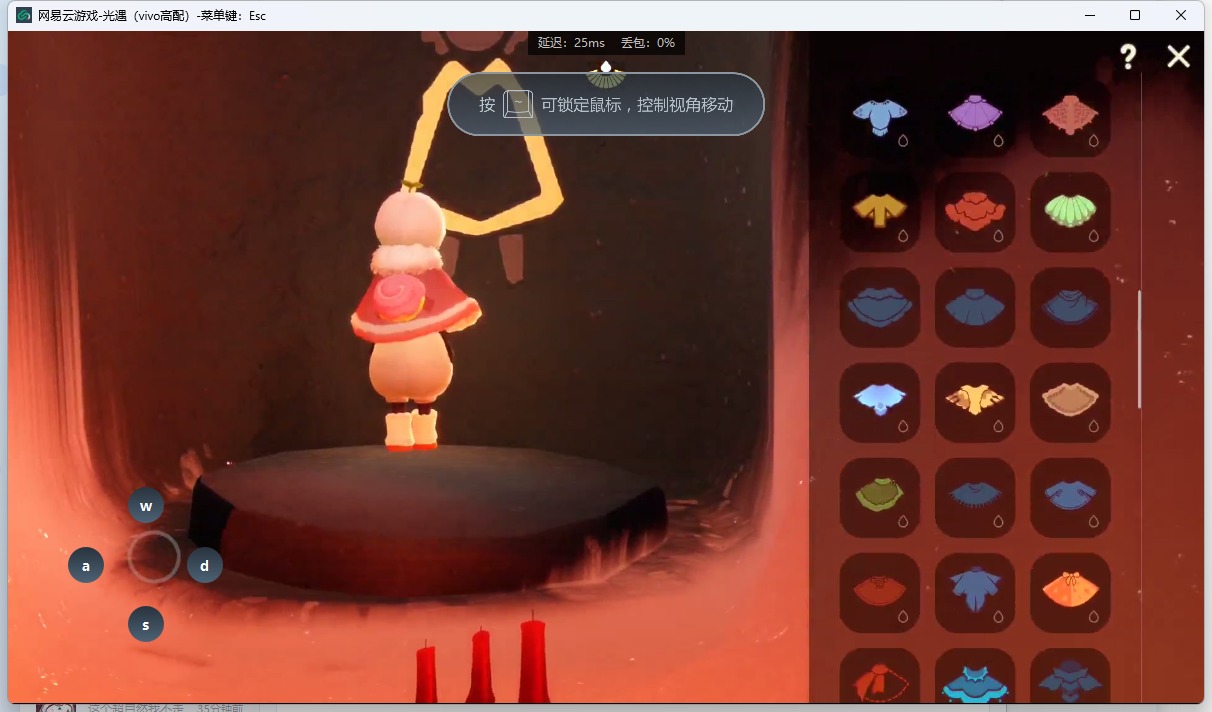Viewport: 1212px width, 712px height.
Task: Click the W movement key button
Action: [146, 505]
